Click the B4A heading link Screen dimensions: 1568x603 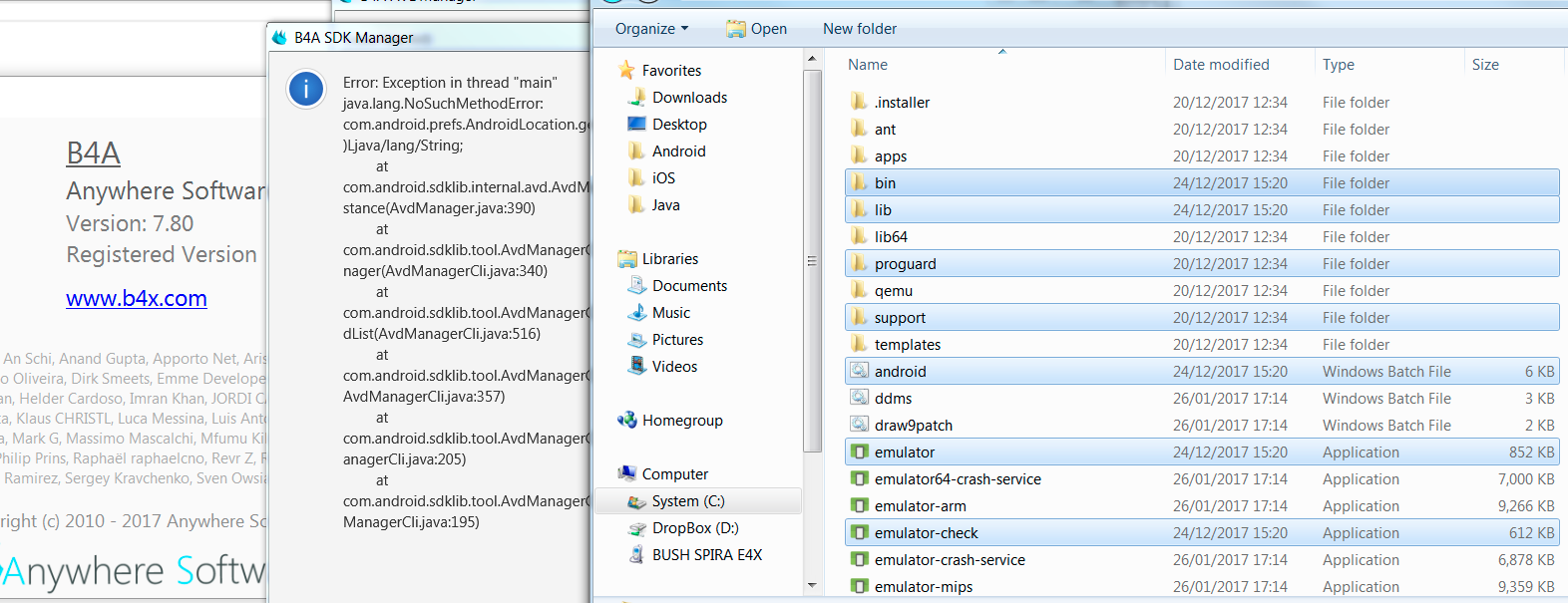tap(93, 152)
